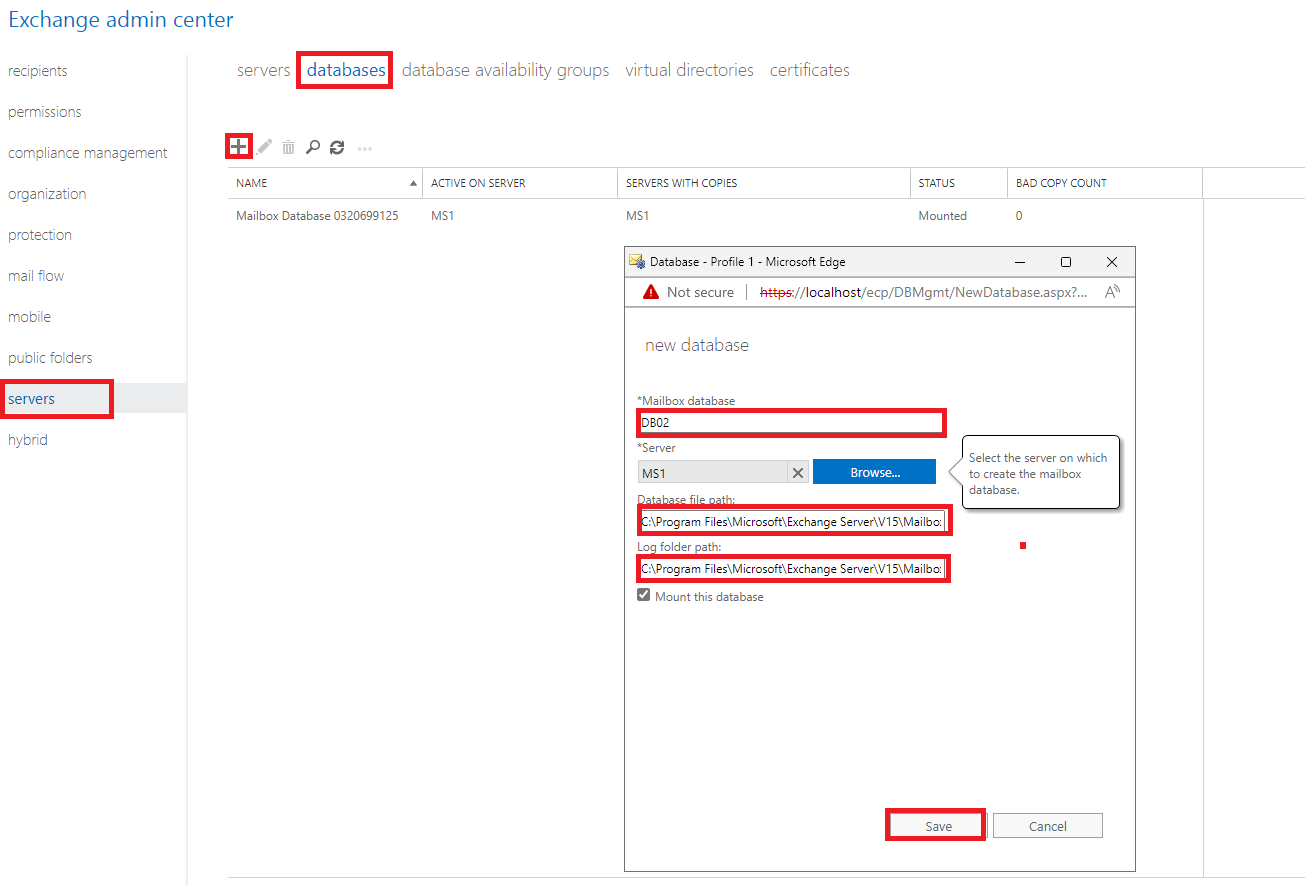Sort by SERVERS WITH COPIES column header

(x=764, y=183)
